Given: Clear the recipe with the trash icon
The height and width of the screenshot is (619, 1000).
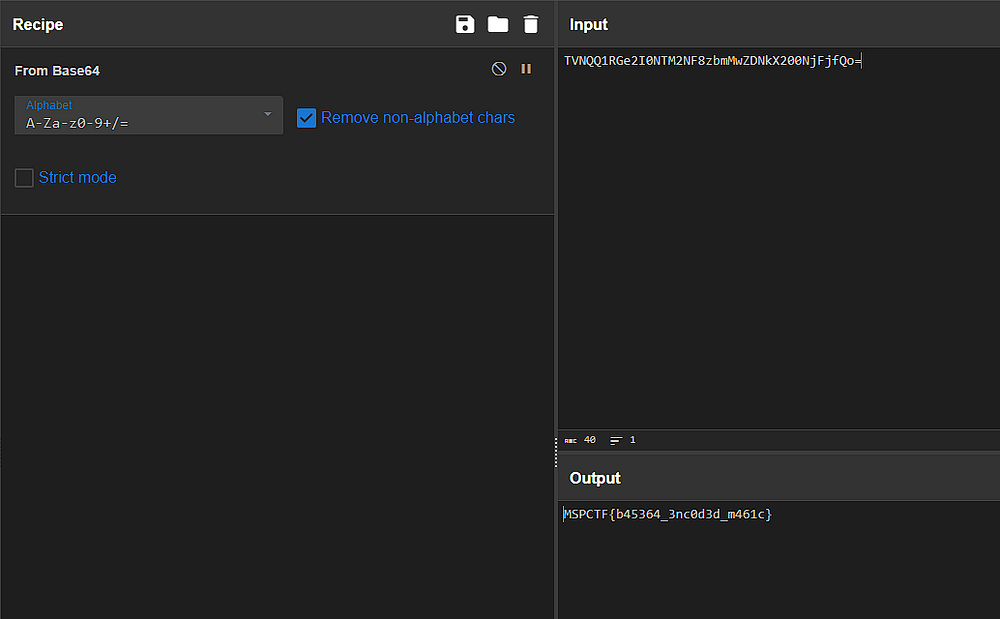Looking at the screenshot, I should tap(531, 24).
